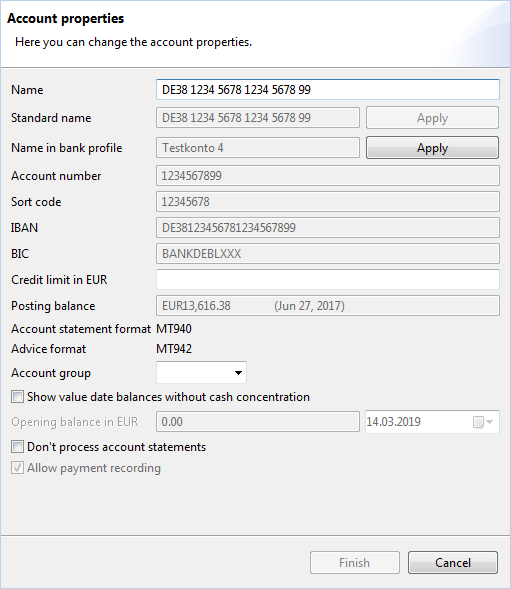Apply the Standard name value

pos(432,118)
